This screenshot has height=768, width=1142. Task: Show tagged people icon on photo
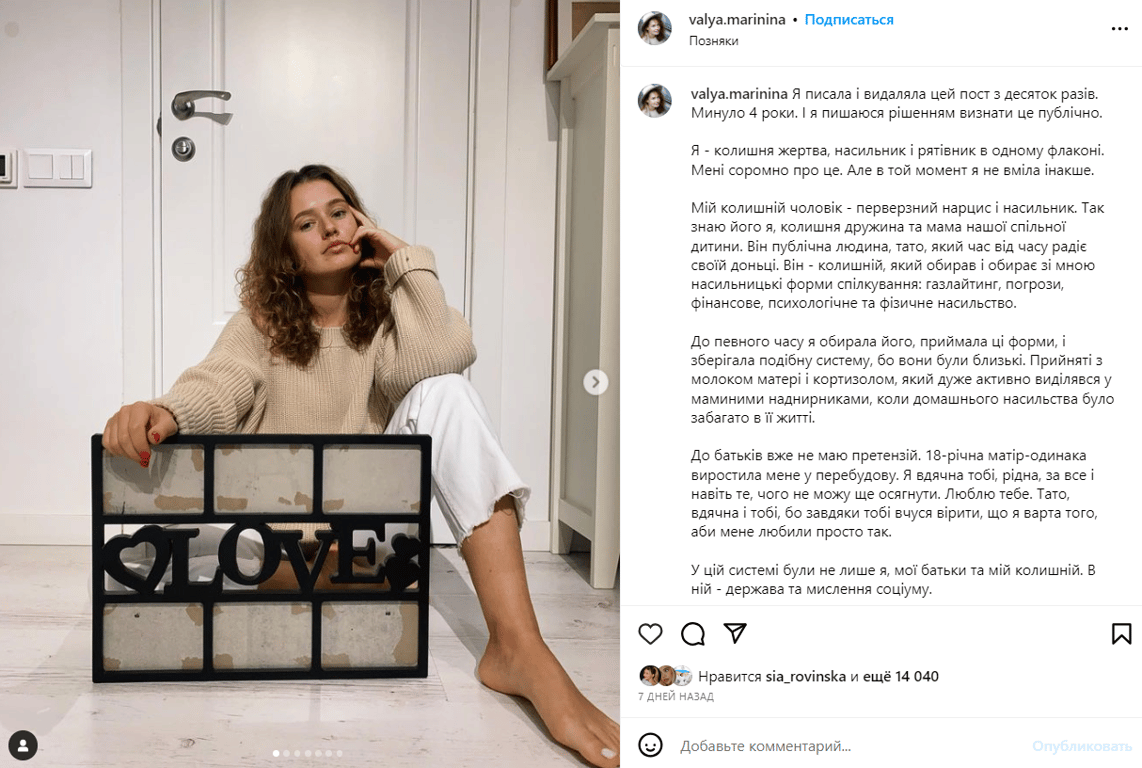click(x=23, y=745)
